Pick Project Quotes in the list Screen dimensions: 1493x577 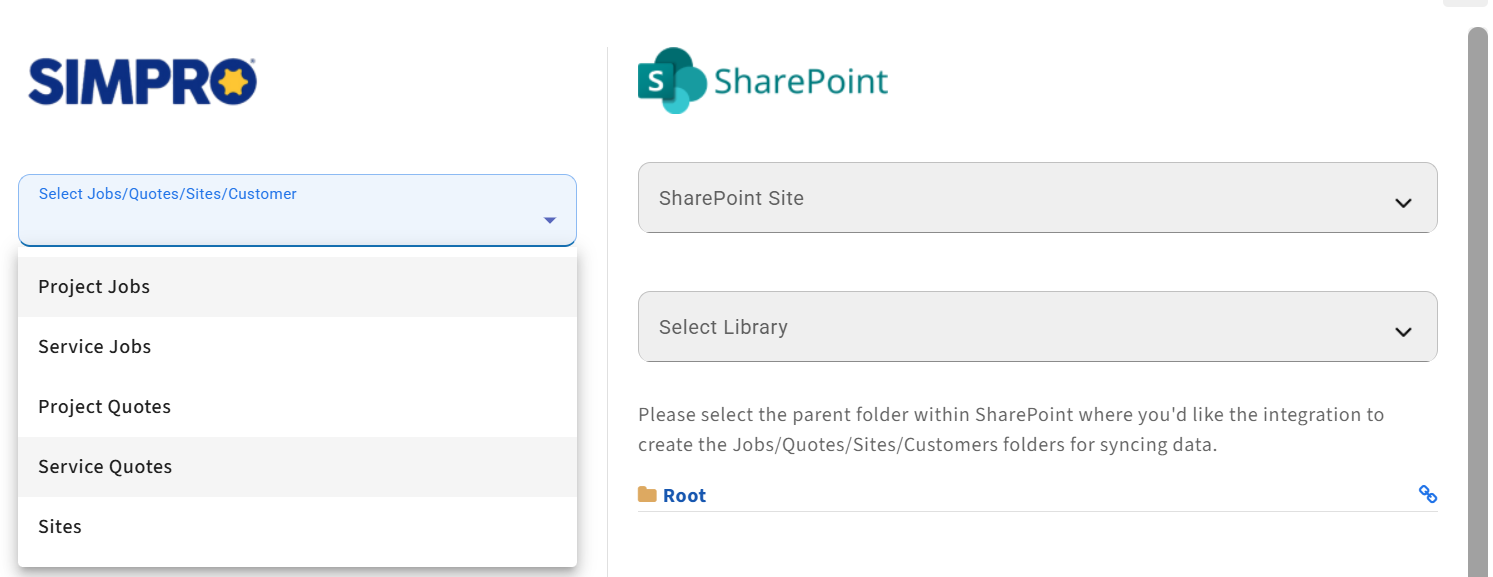click(x=297, y=407)
